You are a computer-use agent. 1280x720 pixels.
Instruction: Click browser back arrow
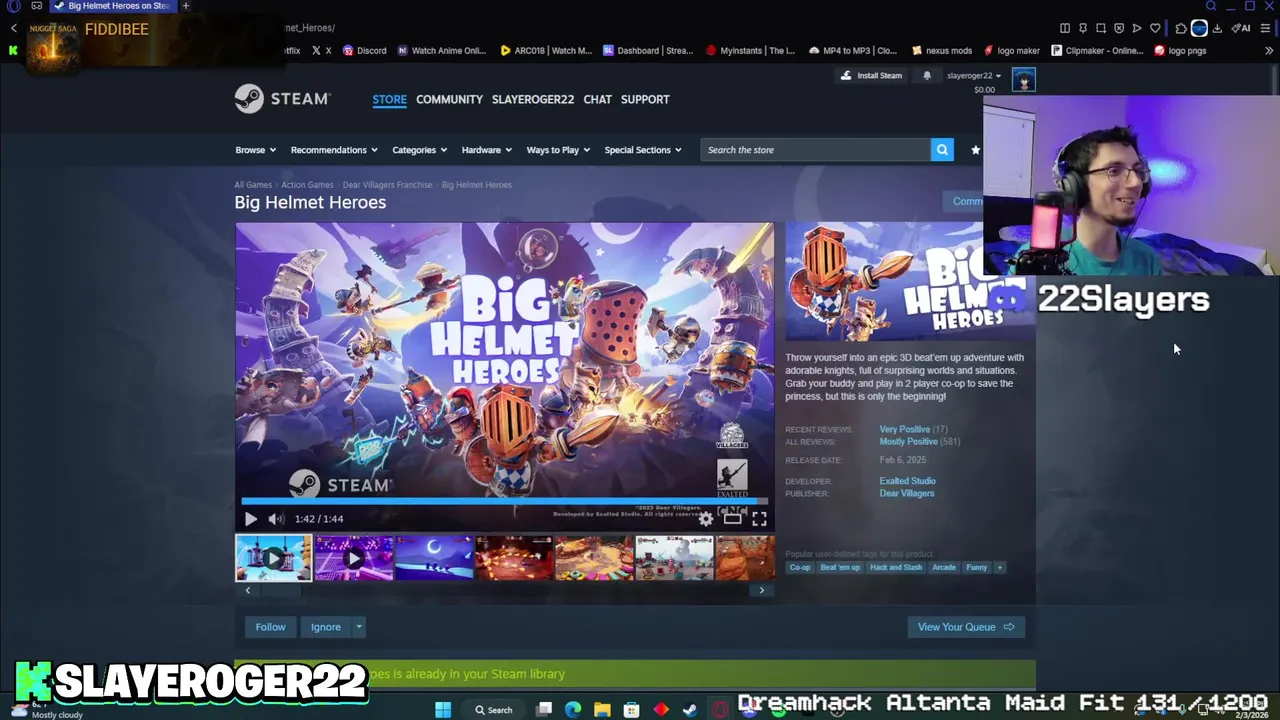click(x=13, y=28)
